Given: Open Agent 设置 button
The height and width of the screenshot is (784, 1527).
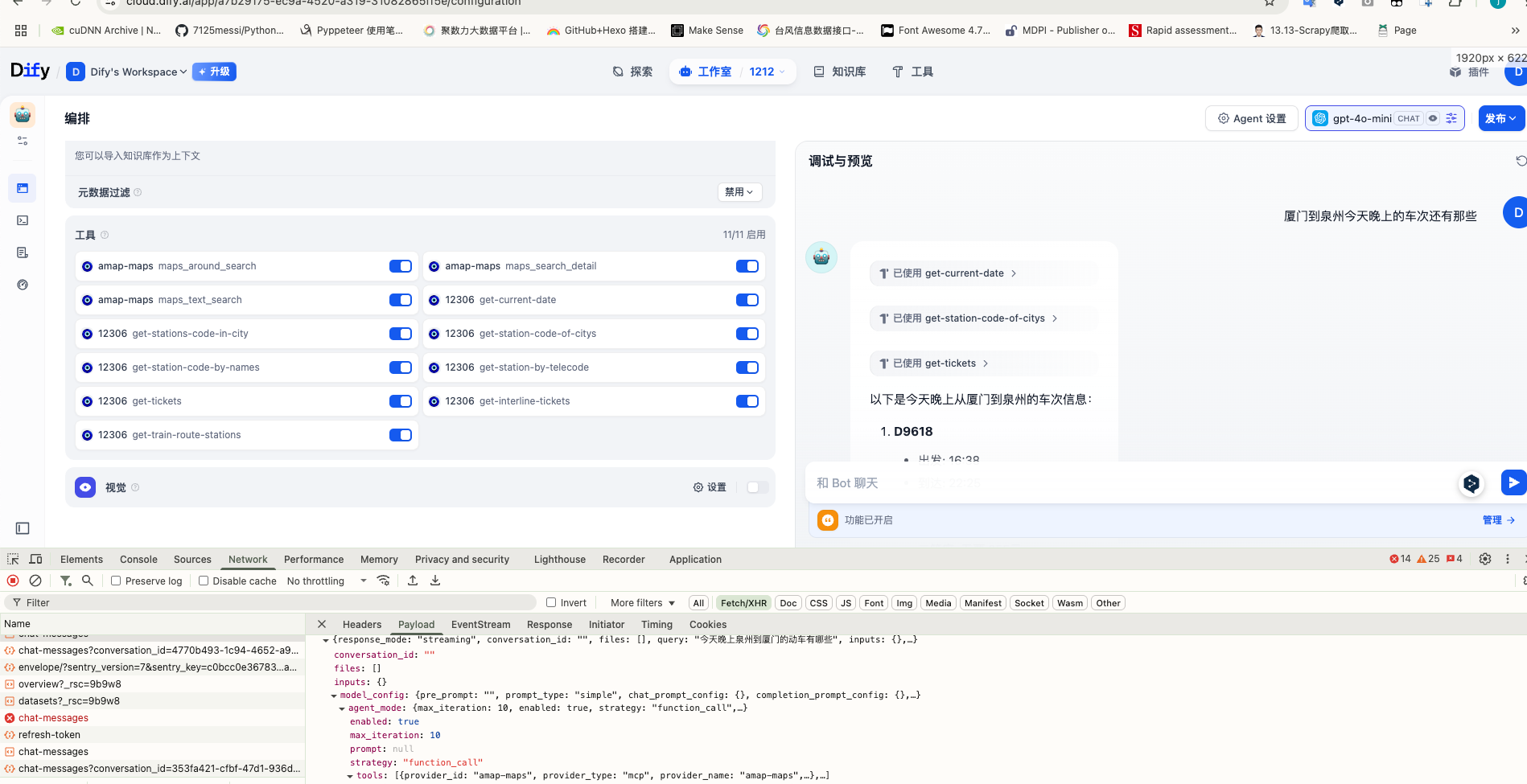Looking at the screenshot, I should (x=1252, y=118).
